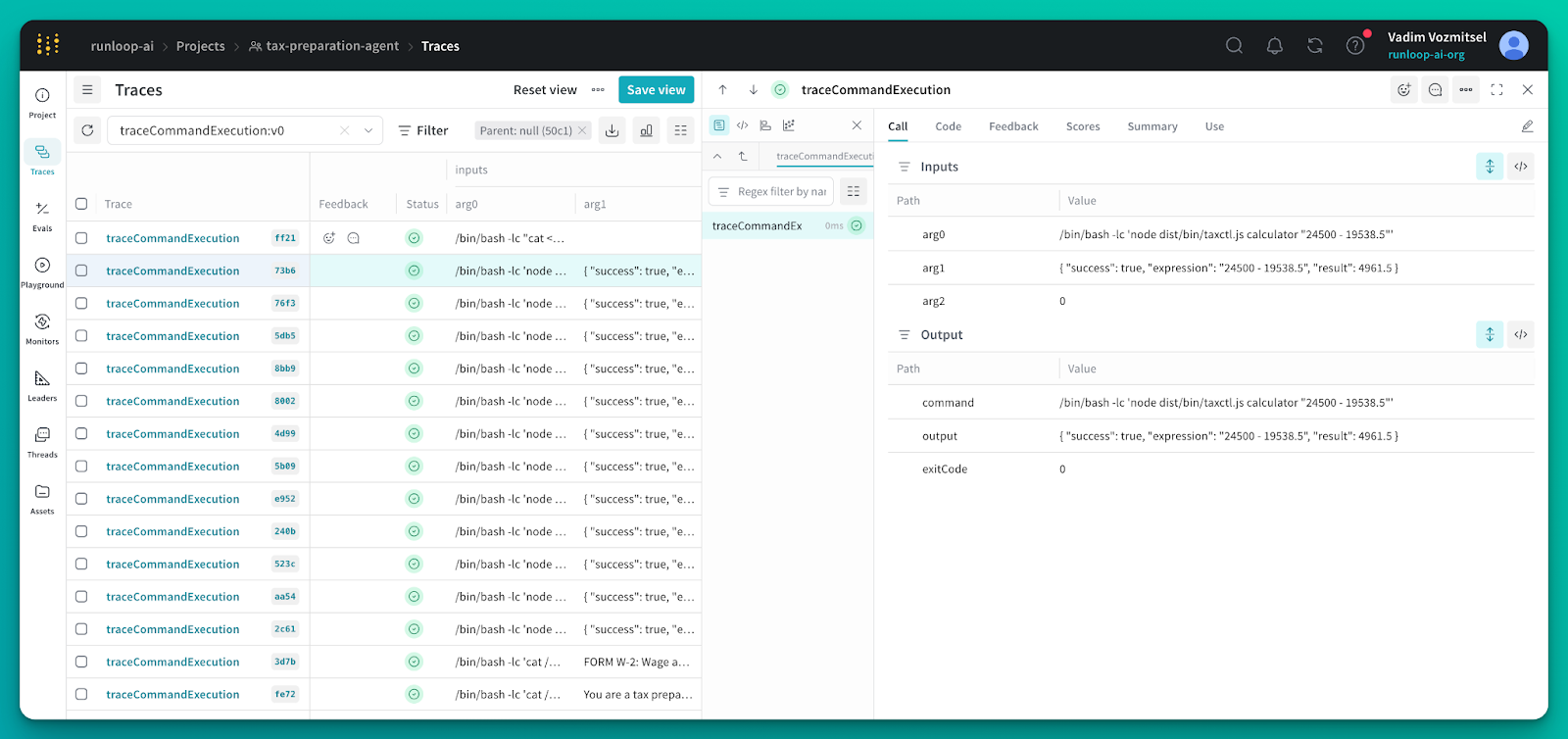Check the trace ff21 row checkbox
Screen dimensions: 1568x739
(x=81, y=238)
